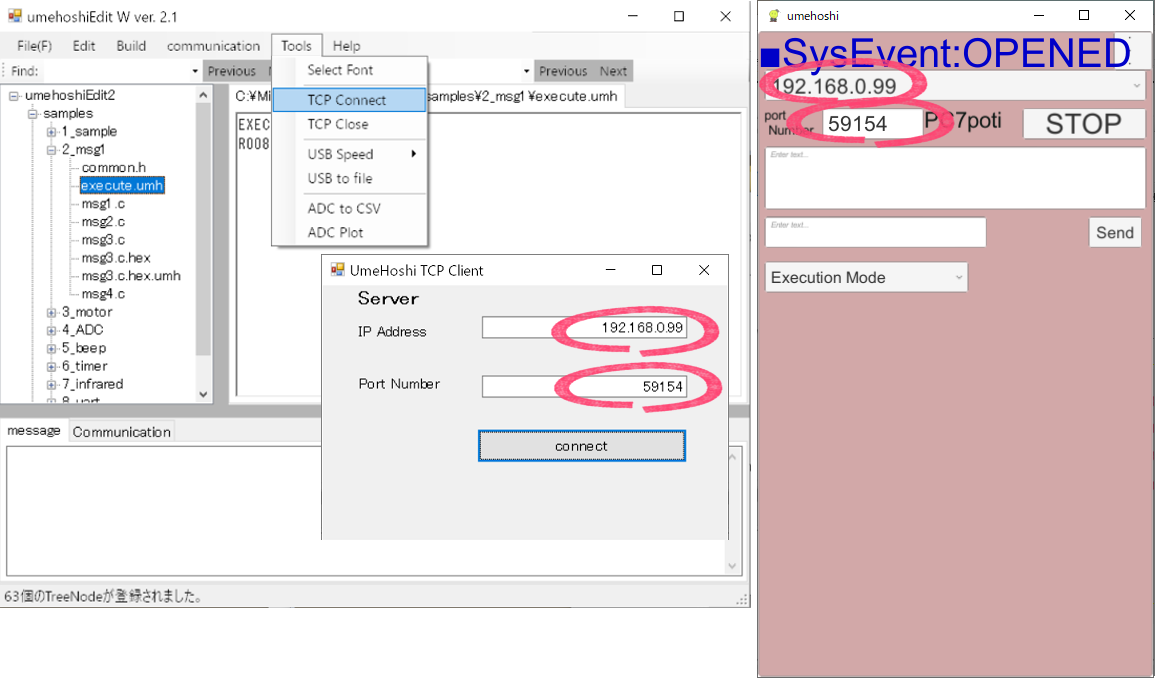Image resolution: width=1155 pixels, height=681 pixels.
Task: Click the umehoshiEdit W application title icon
Action: click(14, 16)
